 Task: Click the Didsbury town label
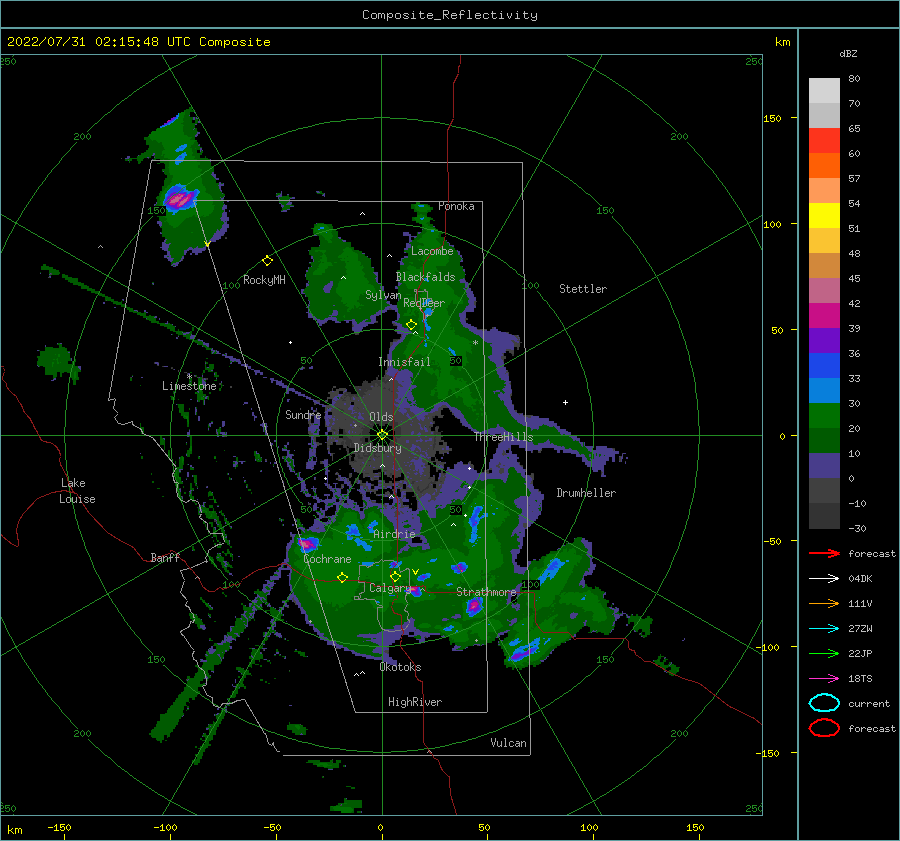(377, 448)
